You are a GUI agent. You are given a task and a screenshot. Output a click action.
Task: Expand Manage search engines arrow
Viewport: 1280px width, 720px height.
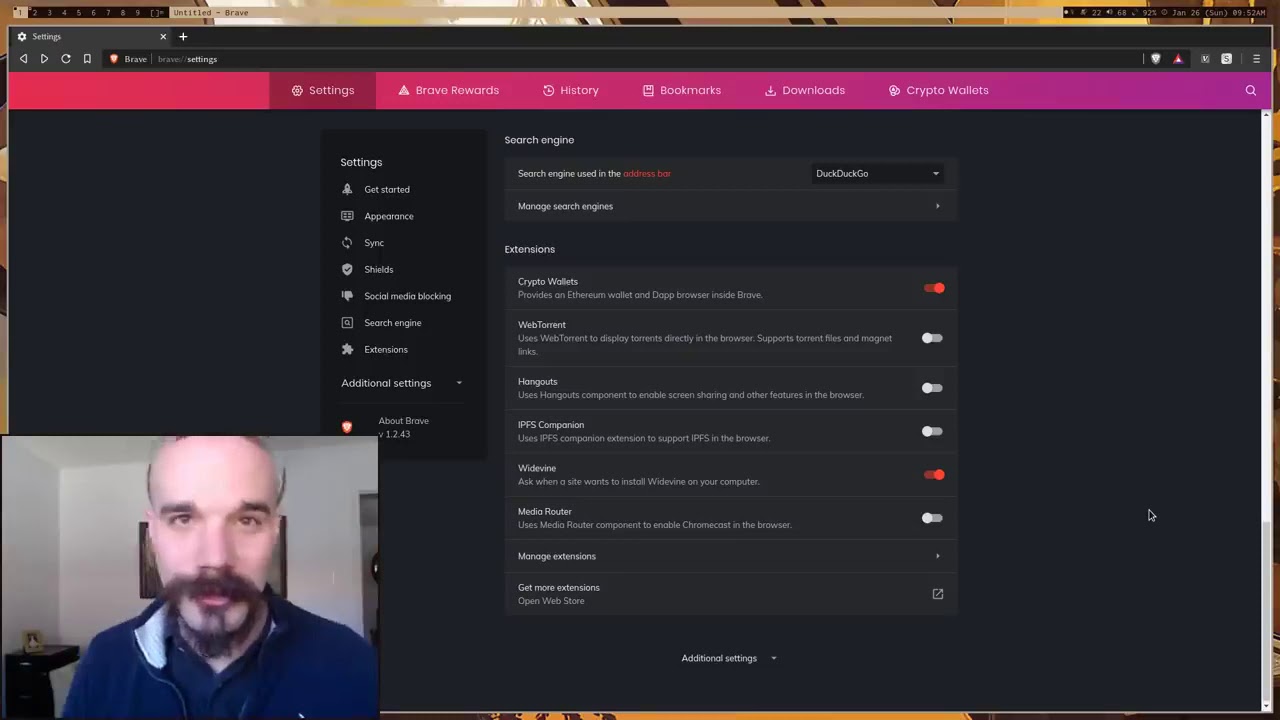[x=937, y=206]
